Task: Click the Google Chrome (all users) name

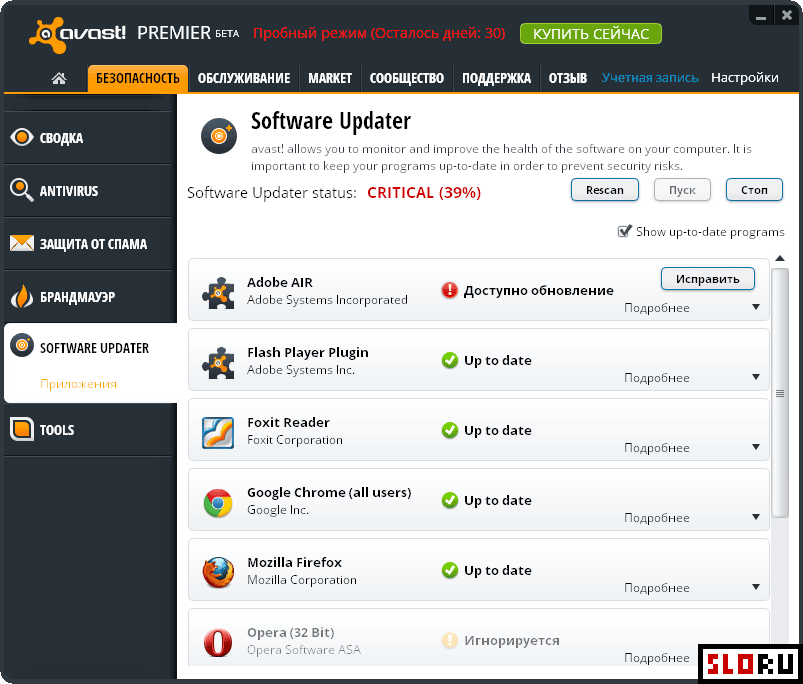Action: tap(329, 493)
